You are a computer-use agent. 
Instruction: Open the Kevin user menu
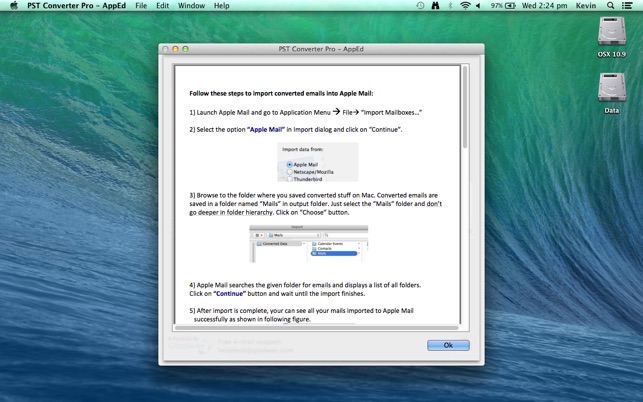(586, 6)
